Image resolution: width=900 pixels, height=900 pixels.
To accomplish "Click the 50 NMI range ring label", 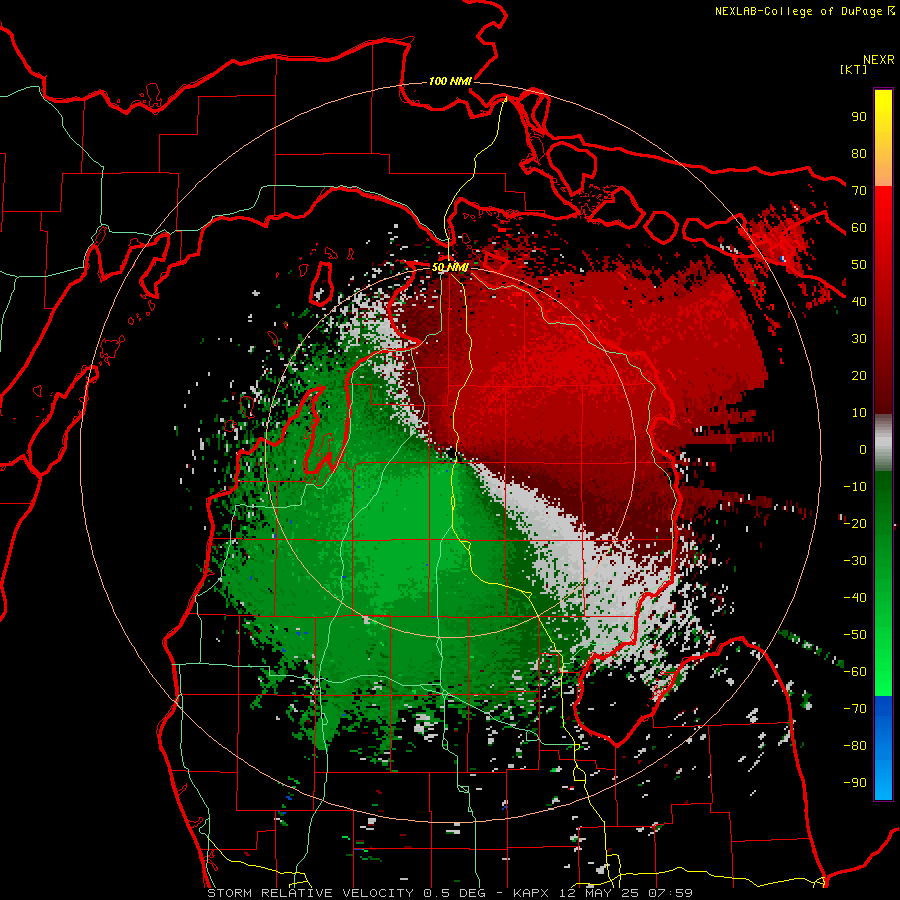I will point(449,267).
